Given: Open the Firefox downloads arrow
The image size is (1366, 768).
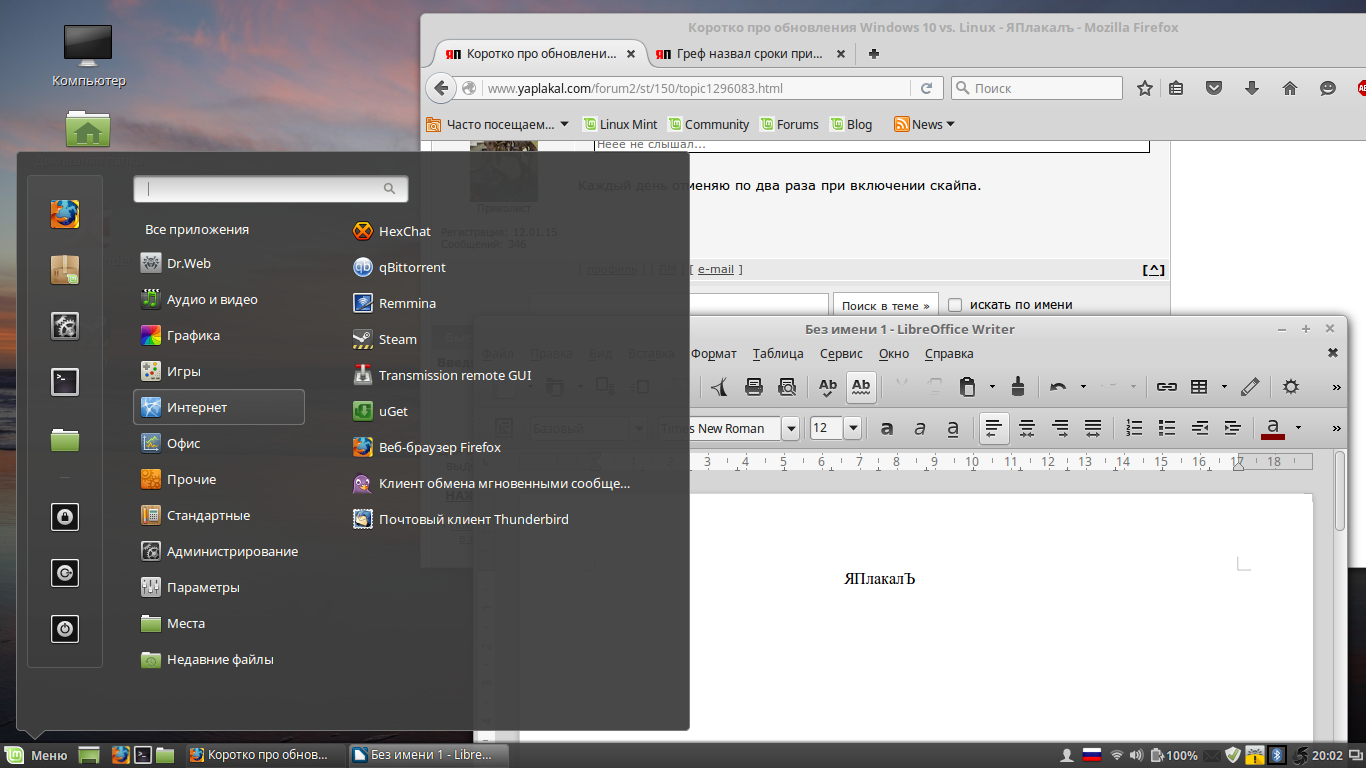Looking at the screenshot, I should (1252, 88).
